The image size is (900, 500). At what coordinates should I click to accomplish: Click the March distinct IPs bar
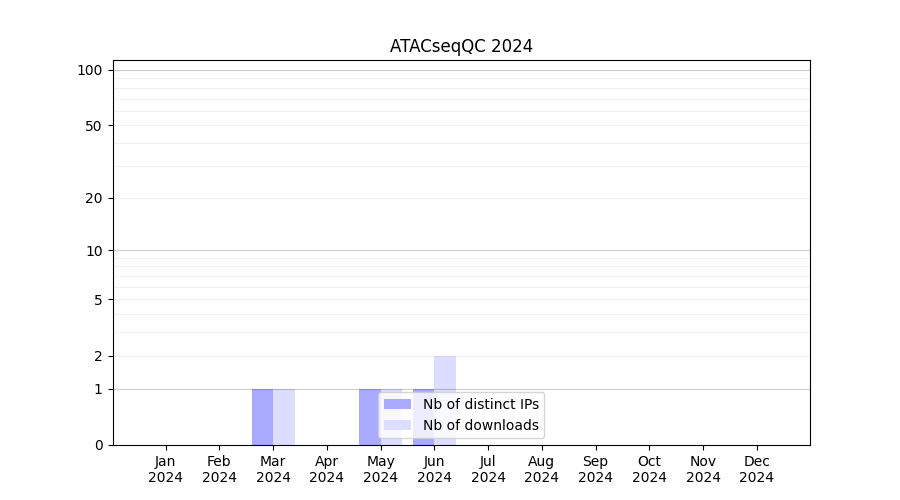click(262, 416)
